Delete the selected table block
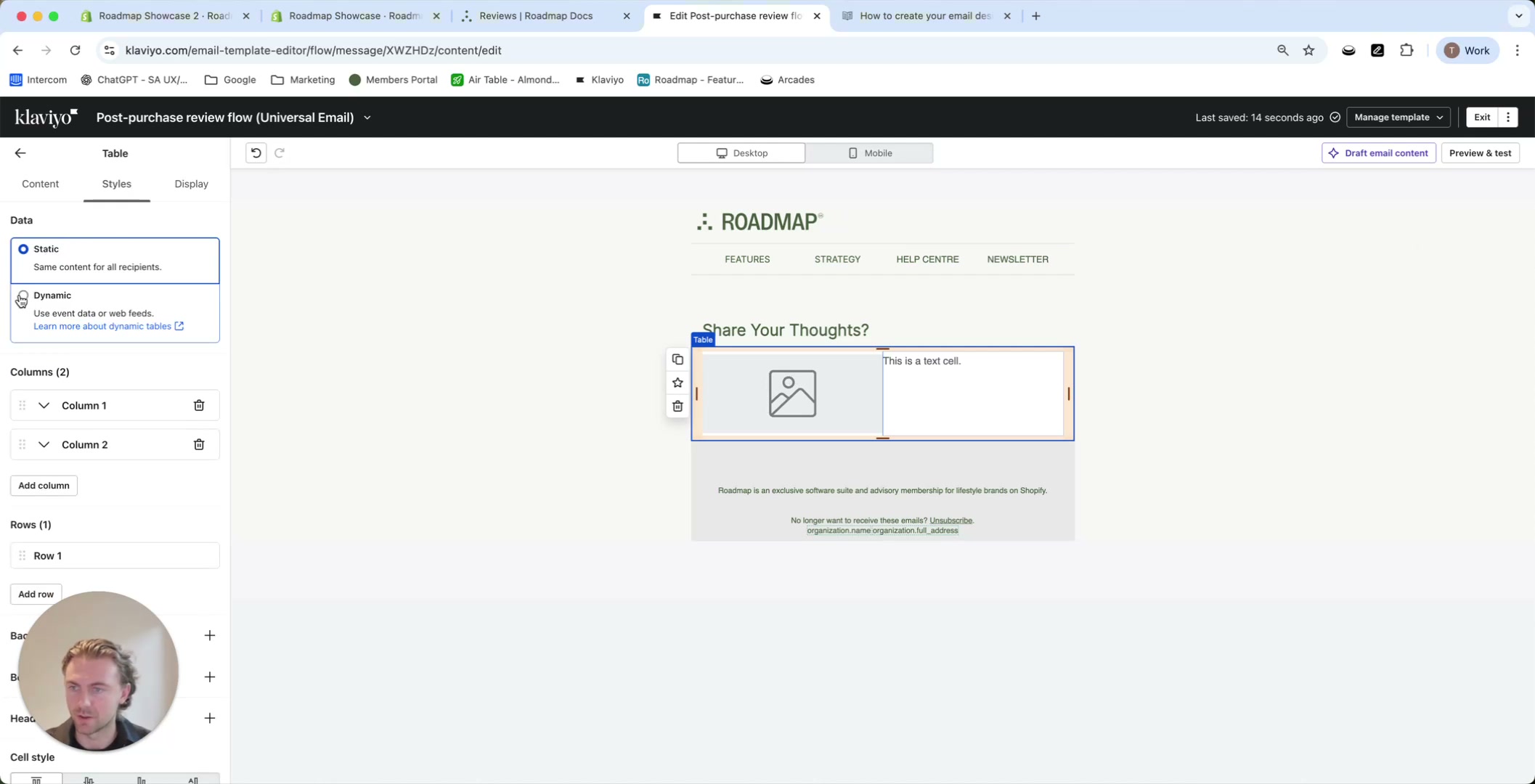The width and height of the screenshot is (1535, 784). click(x=677, y=406)
